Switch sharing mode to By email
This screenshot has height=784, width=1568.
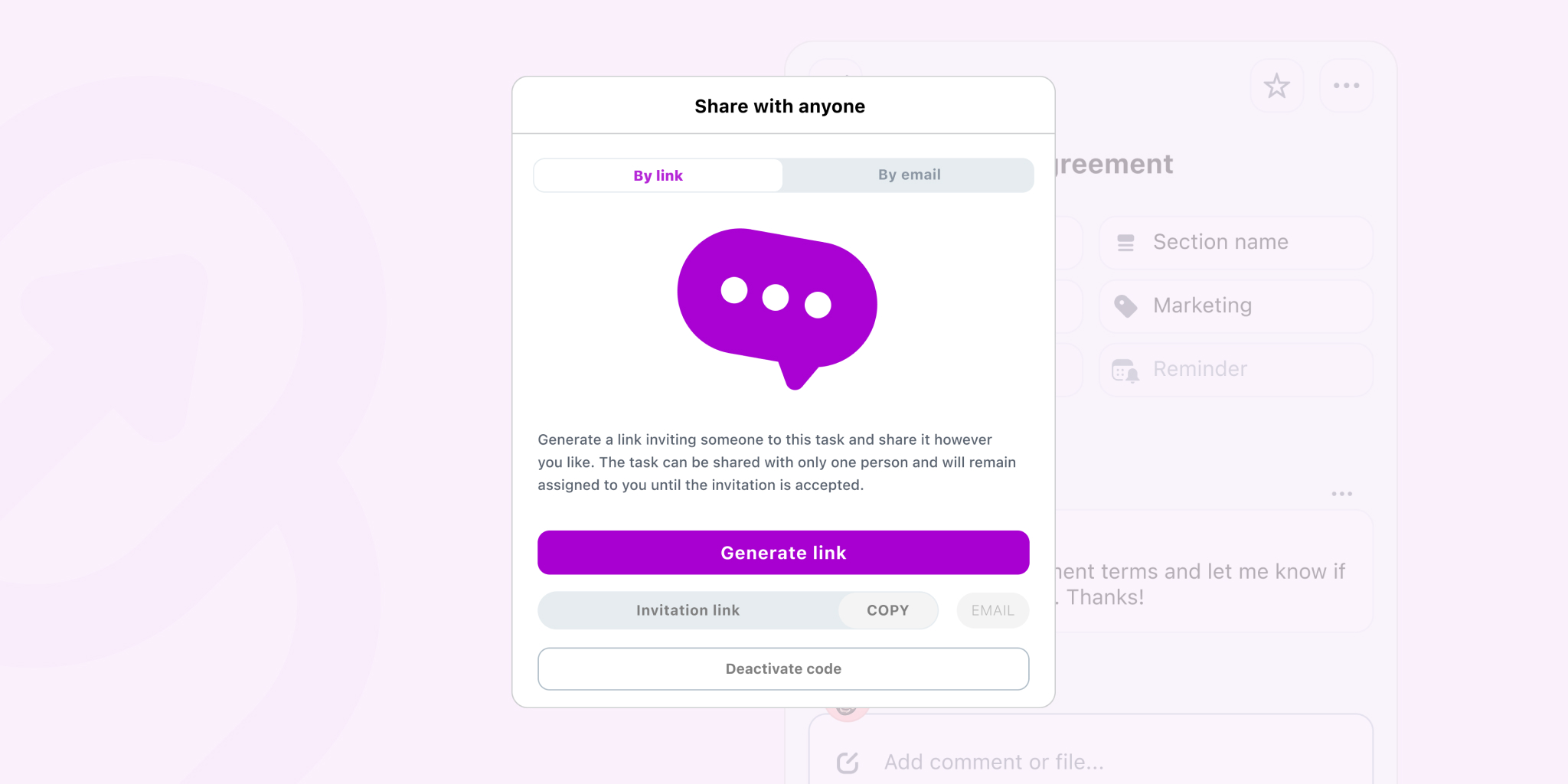(910, 175)
